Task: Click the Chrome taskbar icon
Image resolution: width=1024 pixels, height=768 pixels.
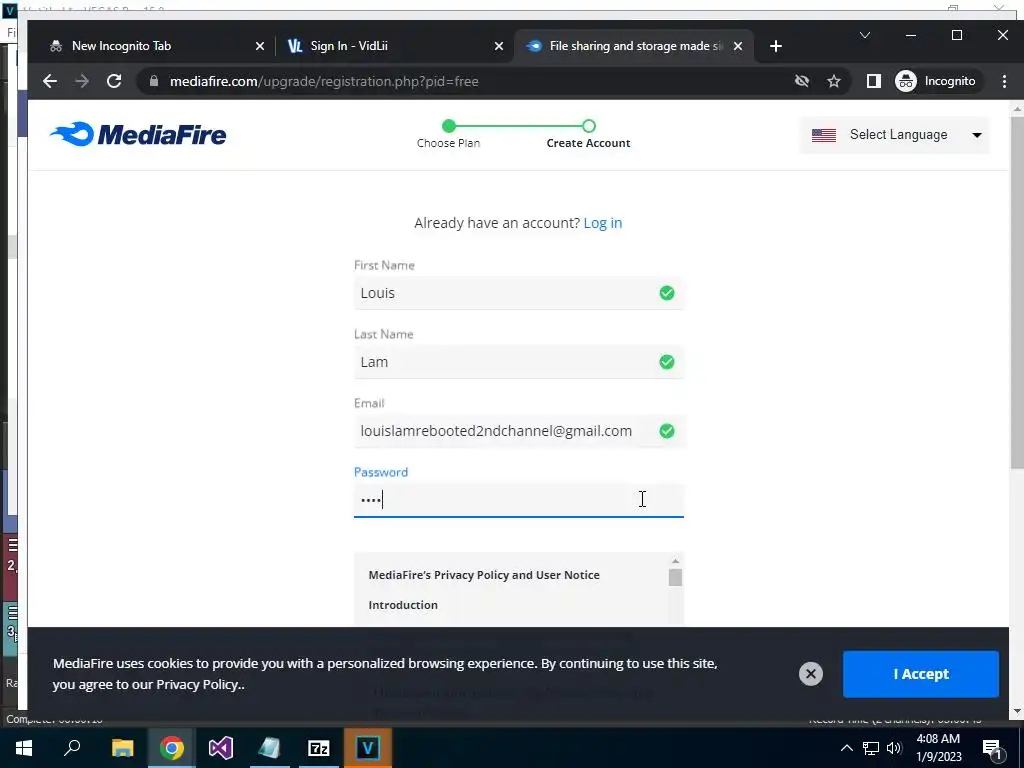Action: [172, 748]
